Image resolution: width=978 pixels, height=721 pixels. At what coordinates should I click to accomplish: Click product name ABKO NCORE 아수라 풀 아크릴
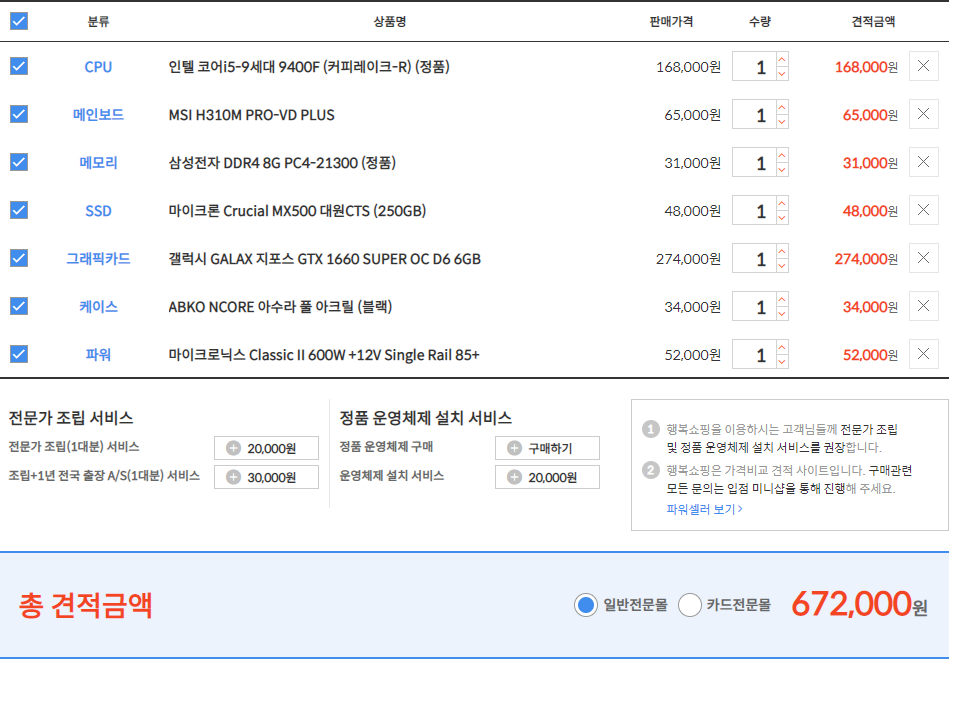coord(280,307)
